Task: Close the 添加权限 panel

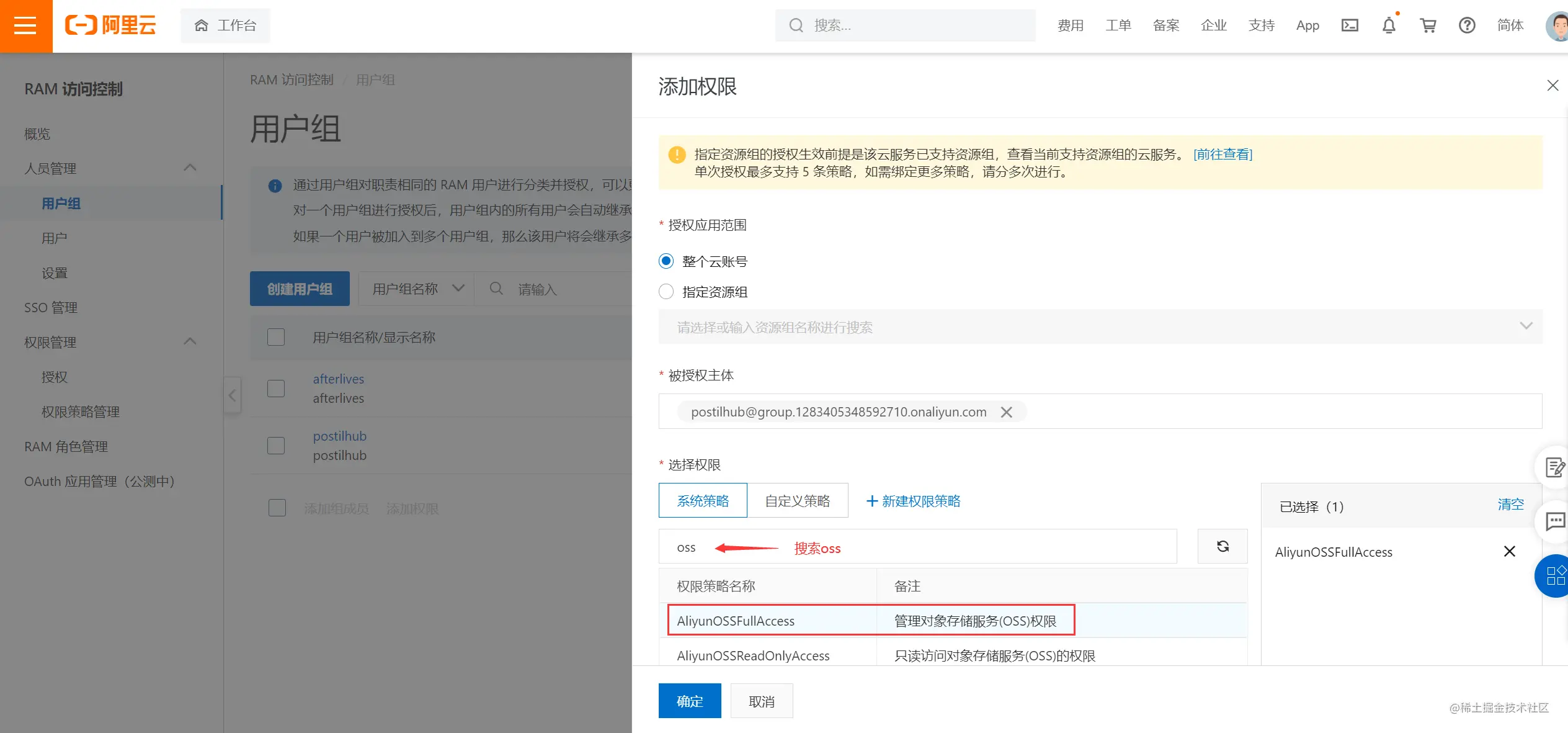Action: tap(1552, 86)
